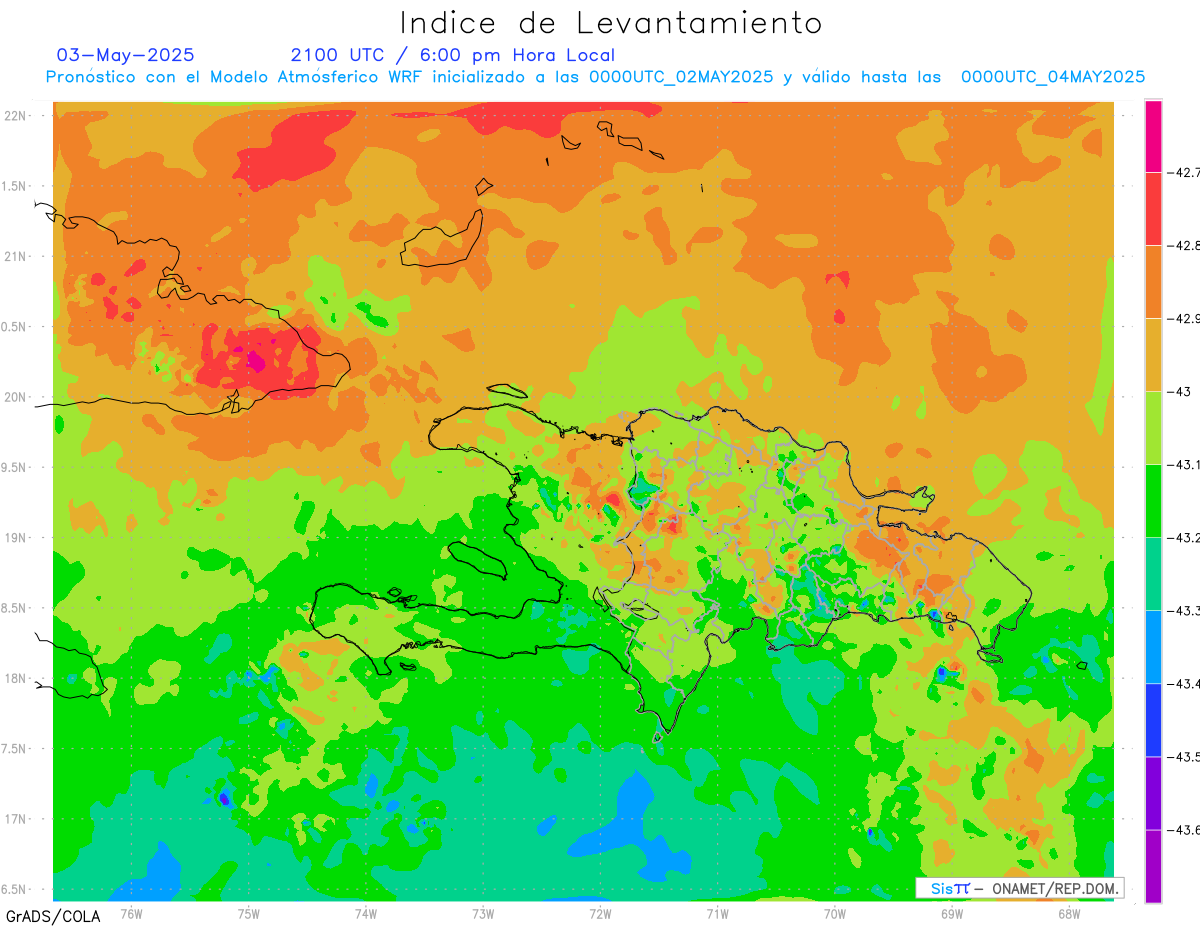Click the '-43.3' color bar label
The image size is (1200, 927).
click(1186, 611)
